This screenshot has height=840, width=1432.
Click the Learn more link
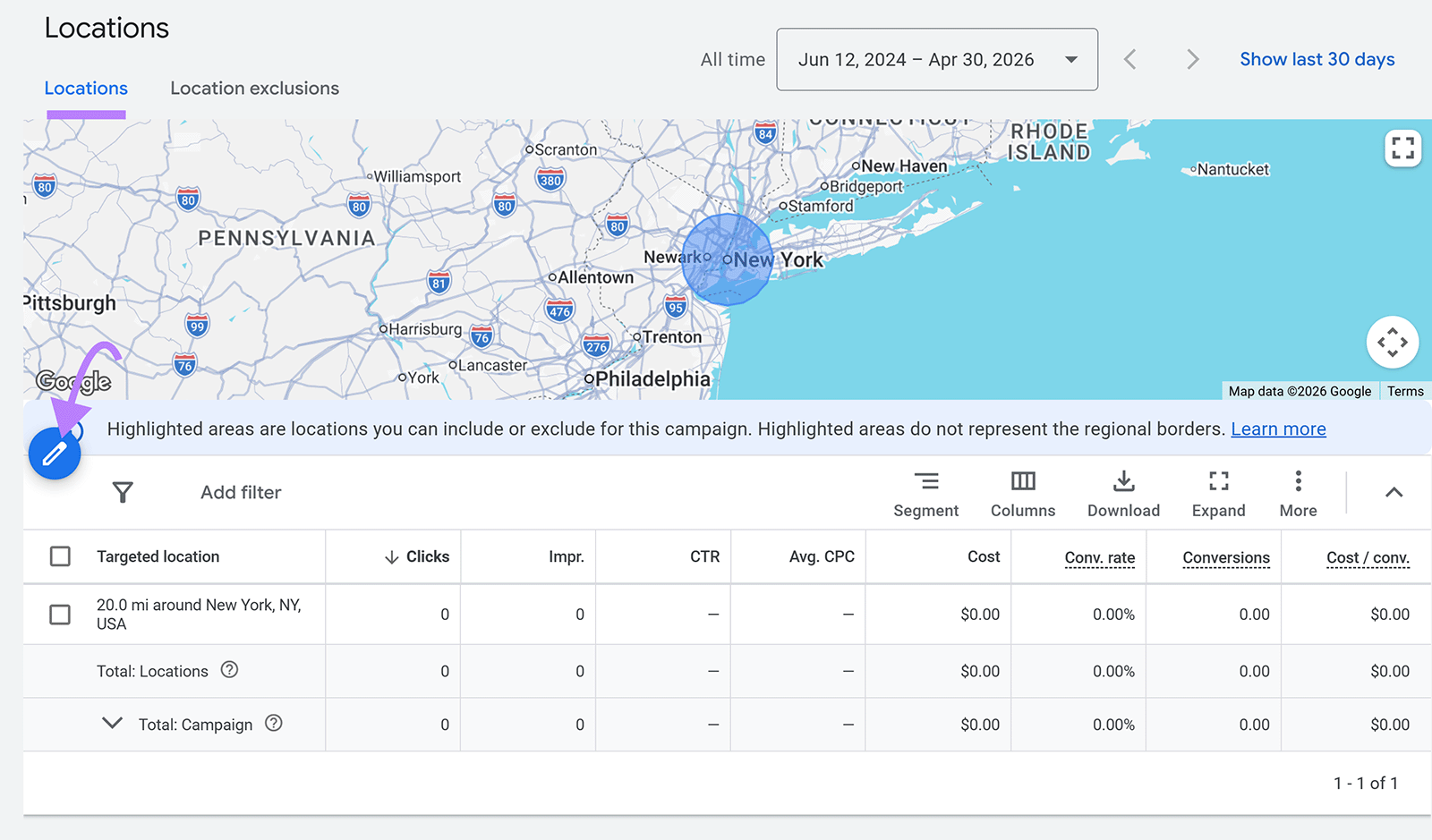point(1278,429)
